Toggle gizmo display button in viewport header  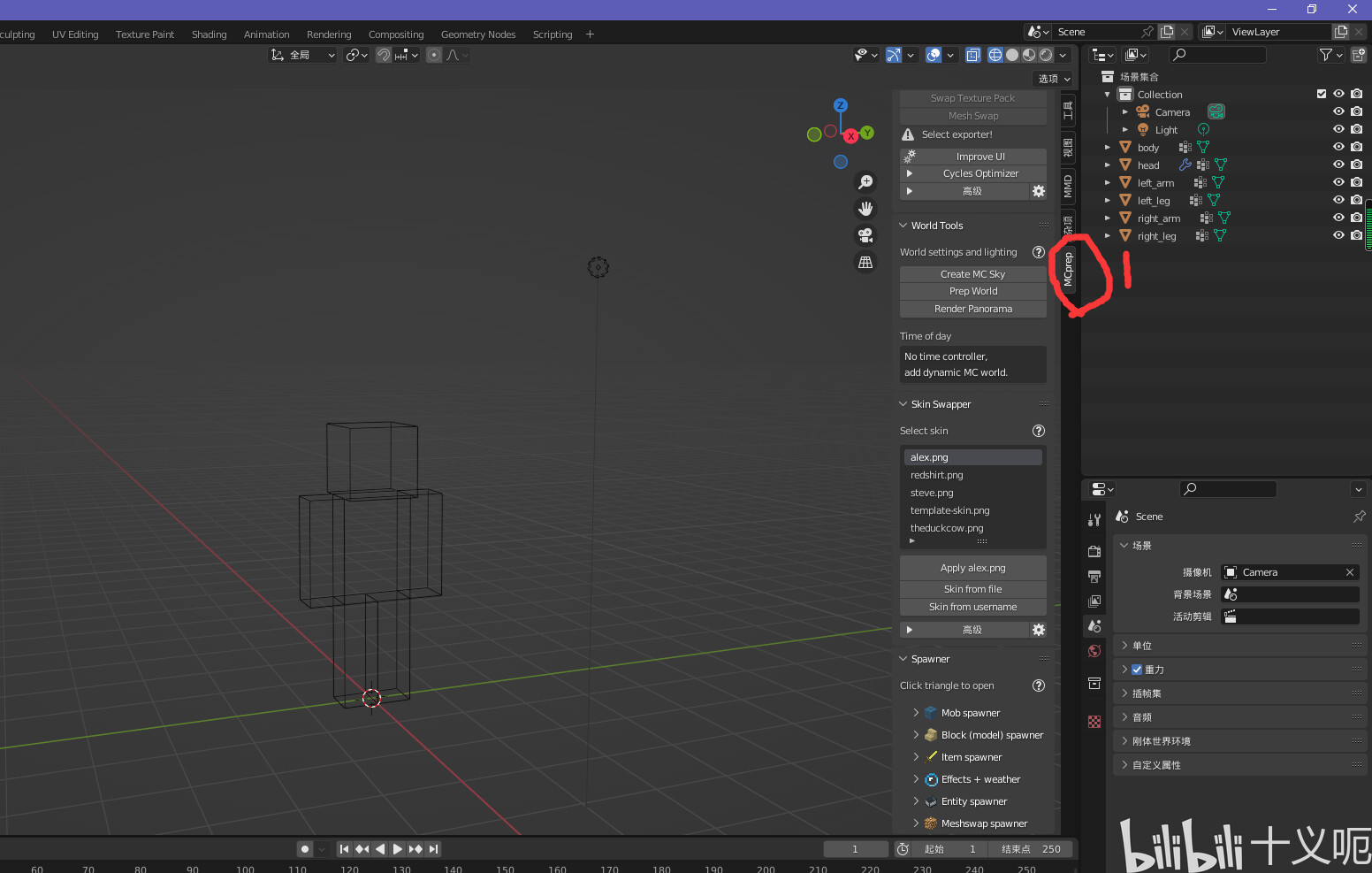[894, 55]
